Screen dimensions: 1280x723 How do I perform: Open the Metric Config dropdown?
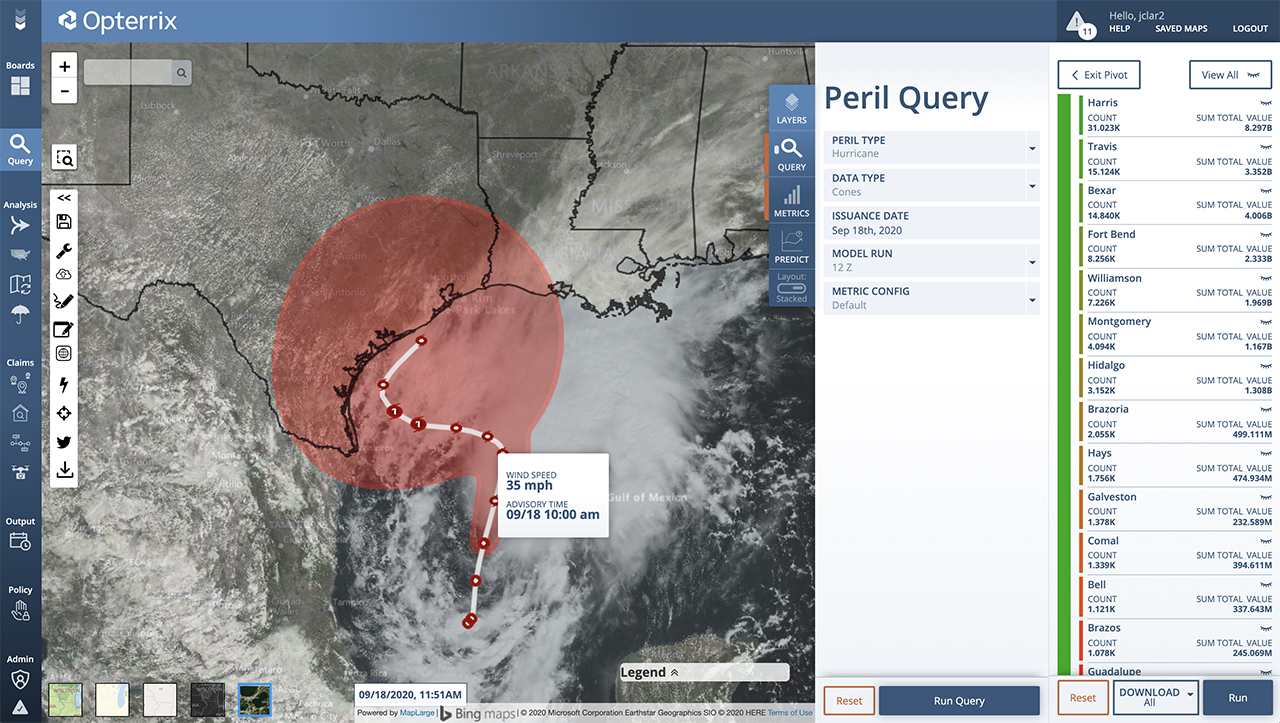tap(932, 298)
